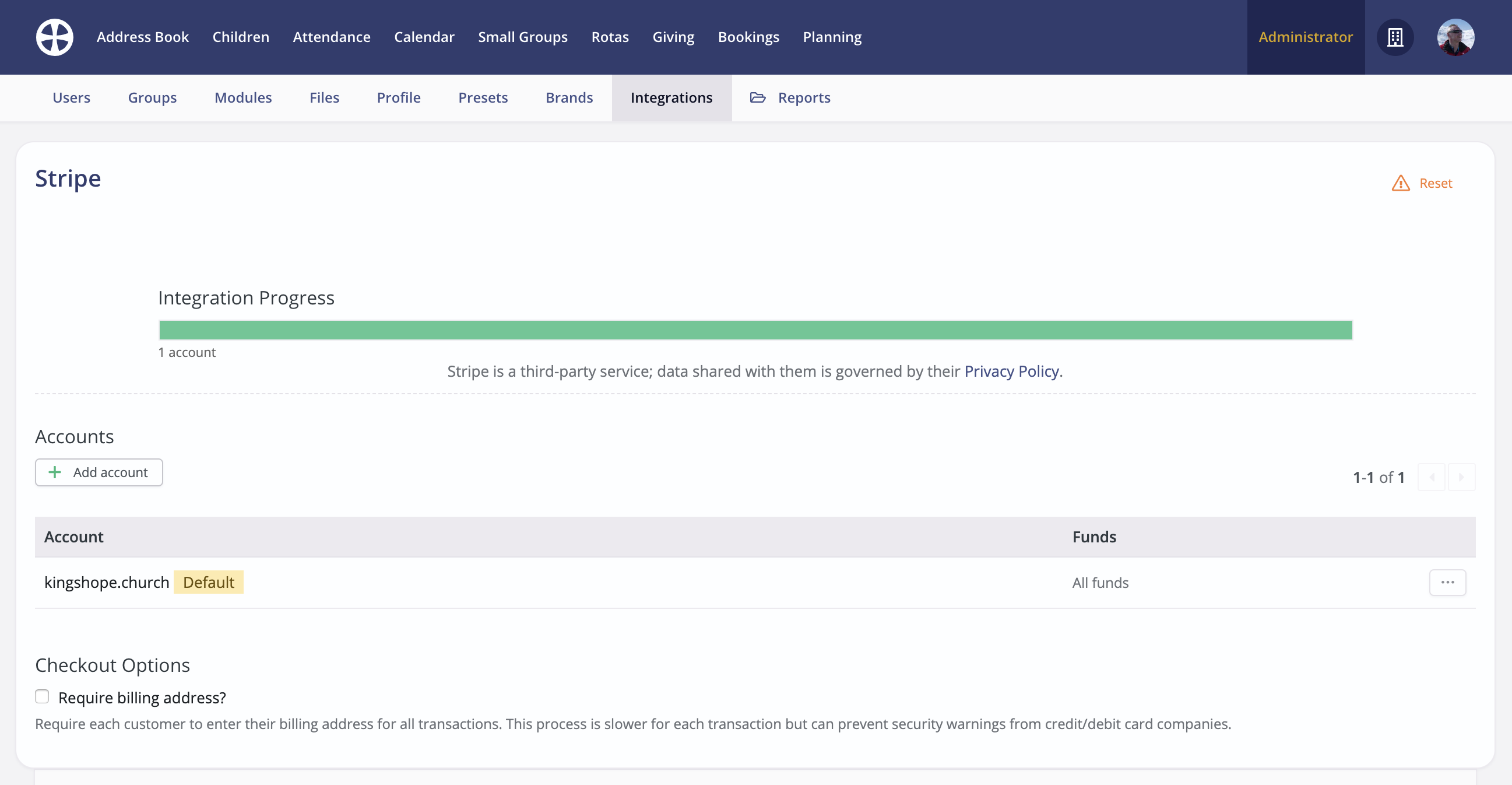Open the Administrator module menu
Viewport: 1512px width, 785px height.
[1305, 37]
